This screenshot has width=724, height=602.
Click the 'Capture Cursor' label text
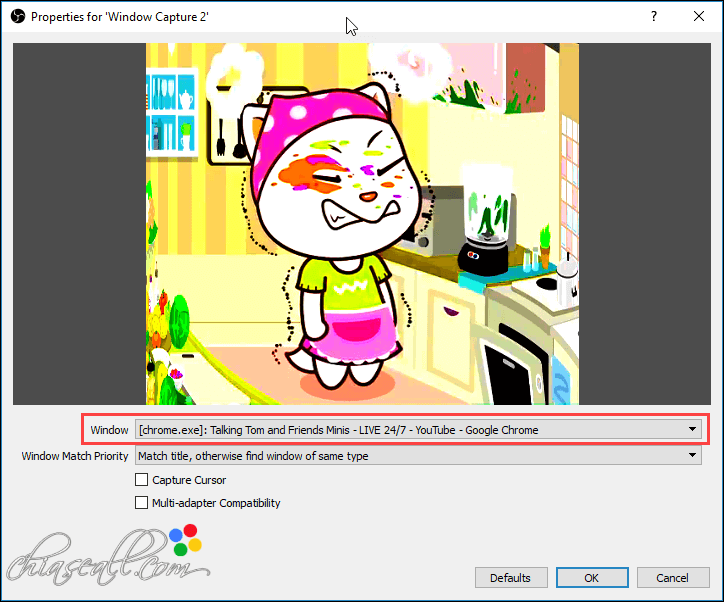tap(189, 480)
